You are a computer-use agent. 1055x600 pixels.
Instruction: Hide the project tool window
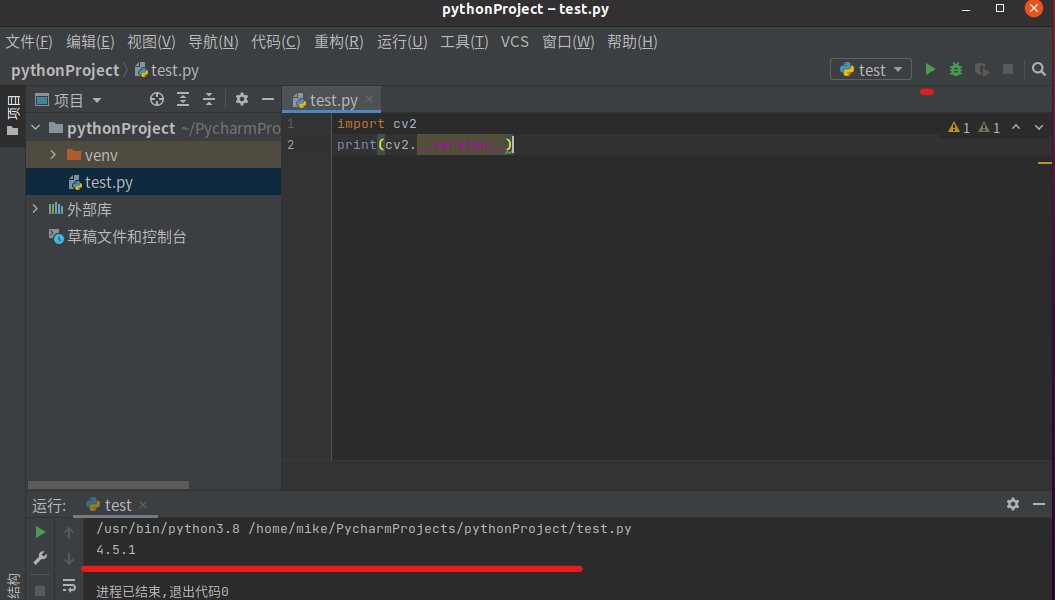pos(268,100)
